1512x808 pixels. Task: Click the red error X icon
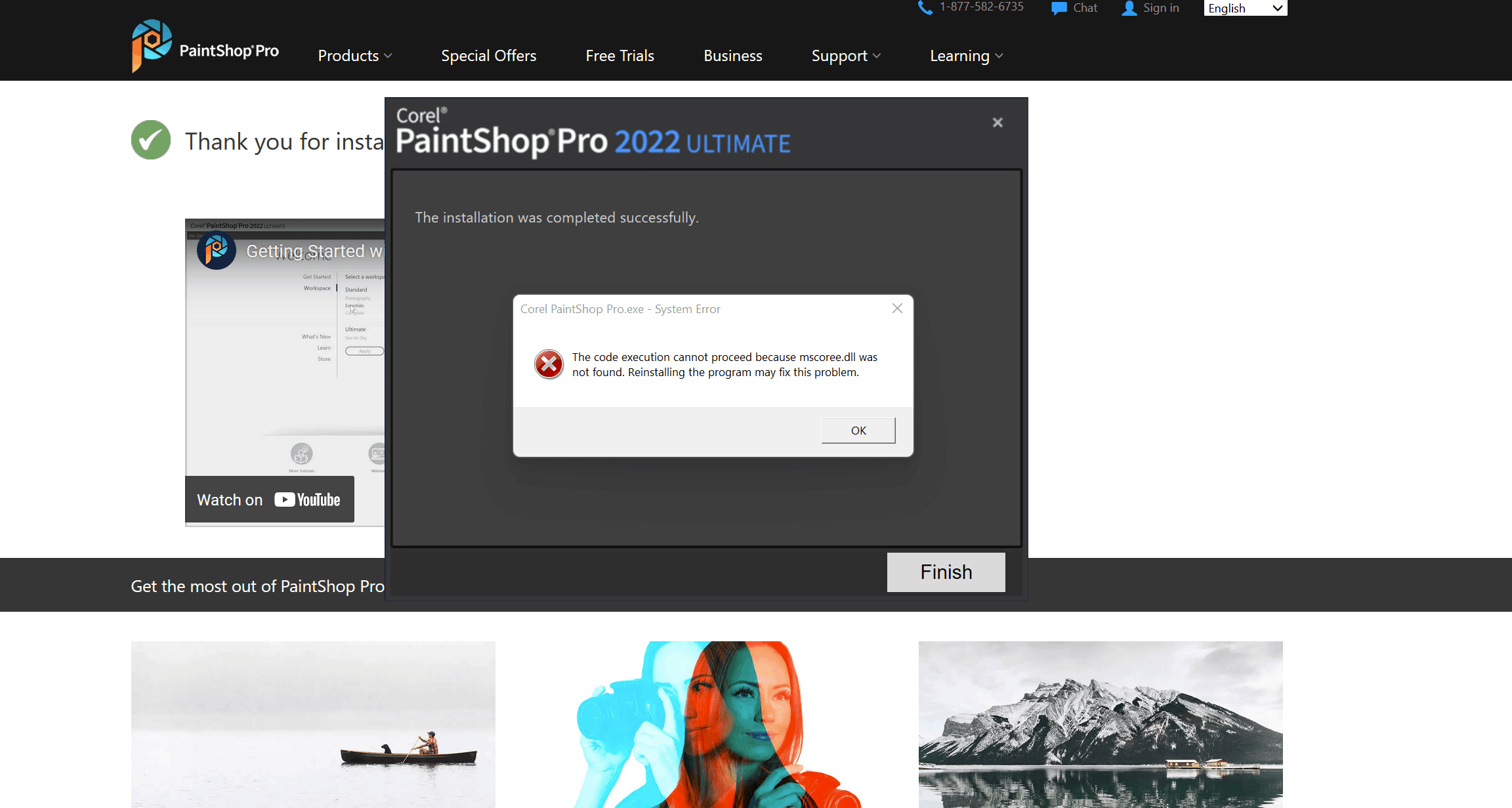549,364
